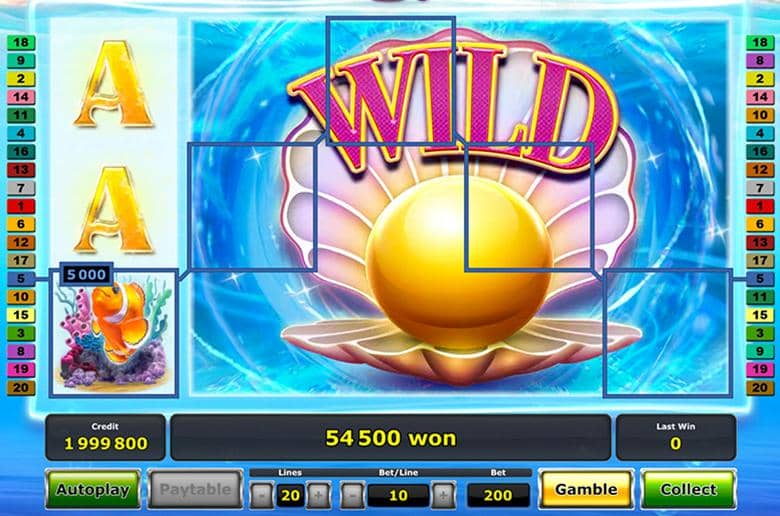Gamble the current winnings

586,490
